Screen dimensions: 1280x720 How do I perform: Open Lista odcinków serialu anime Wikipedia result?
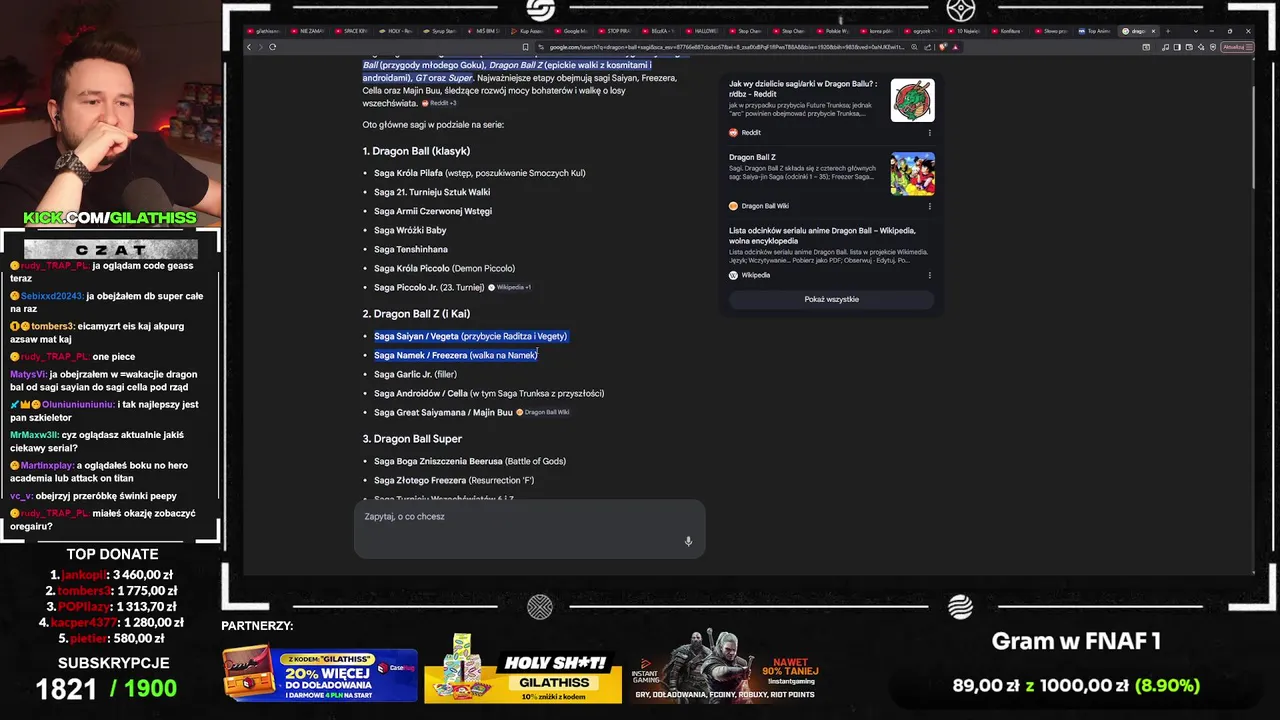822,236
